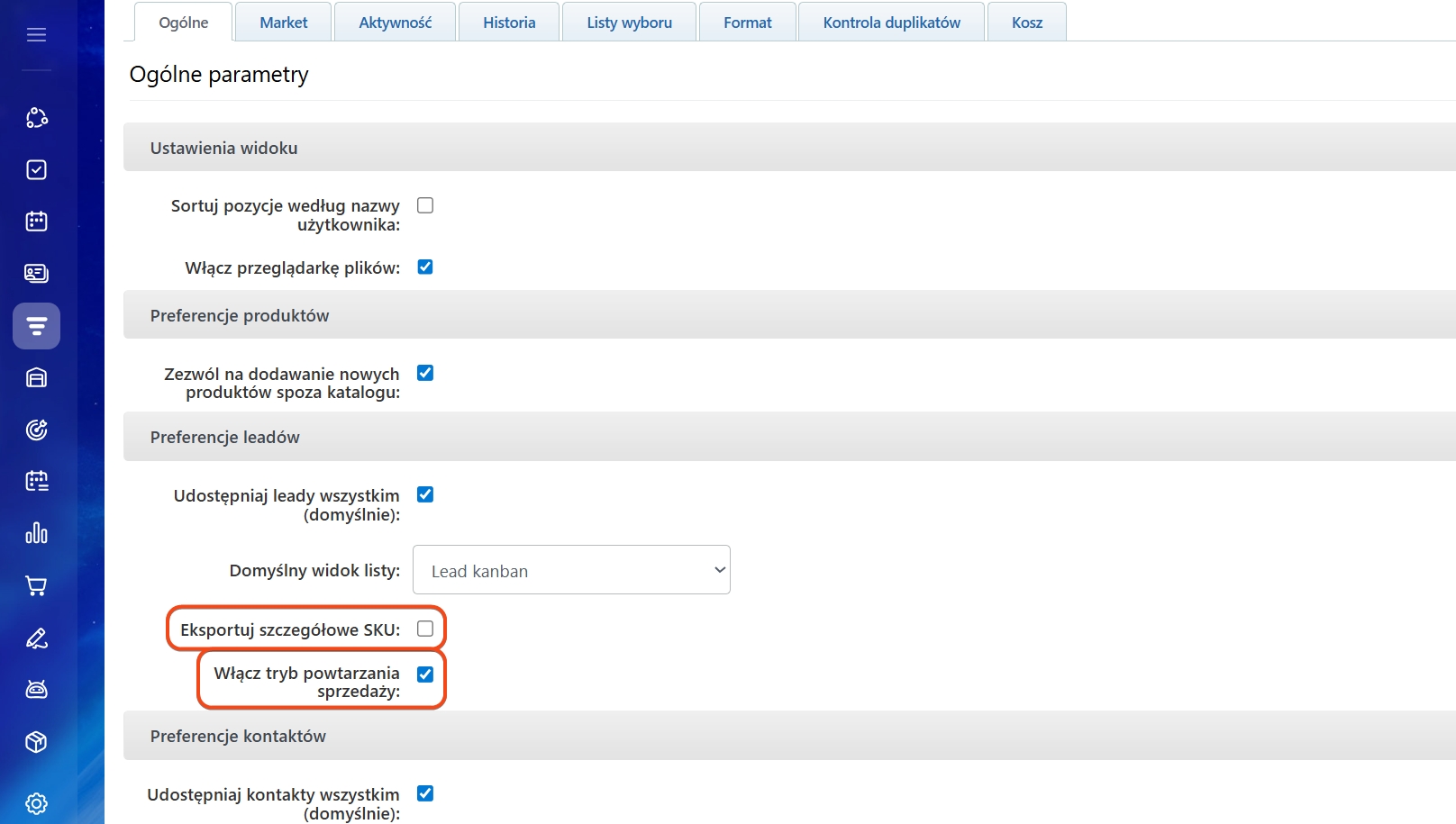The width and height of the screenshot is (1456, 824).
Task: Uncheck Włącz tryb powtarzania sprzedaży
Action: (425, 674)
